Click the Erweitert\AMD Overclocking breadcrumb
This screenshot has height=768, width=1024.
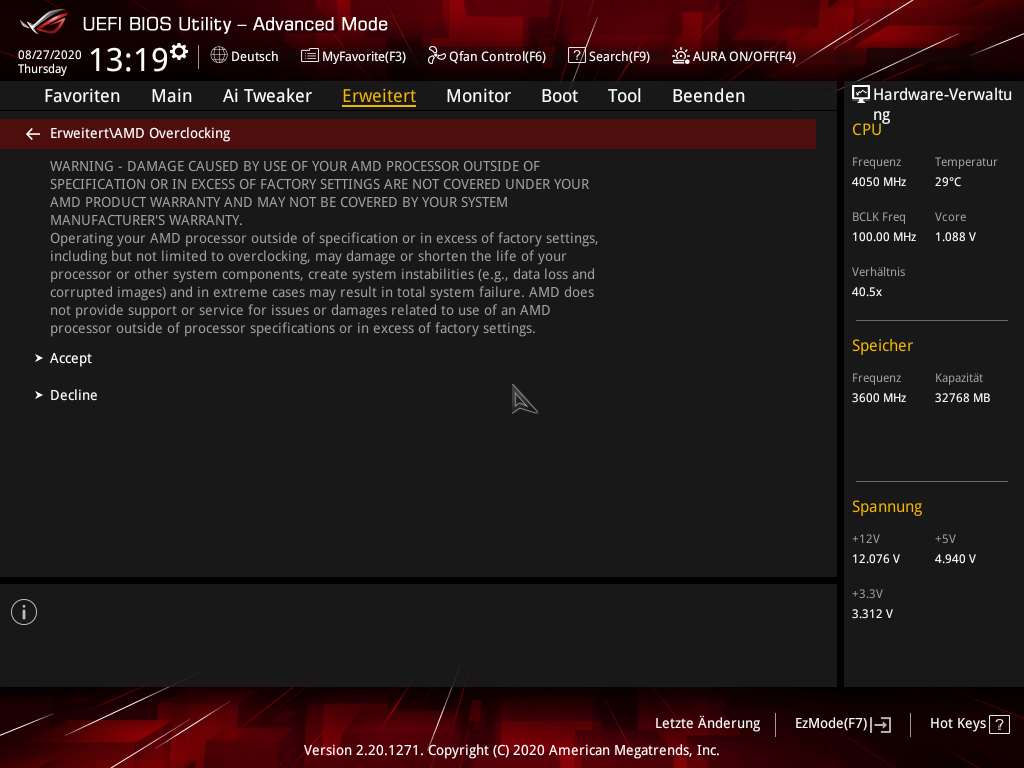click(140, 133)
